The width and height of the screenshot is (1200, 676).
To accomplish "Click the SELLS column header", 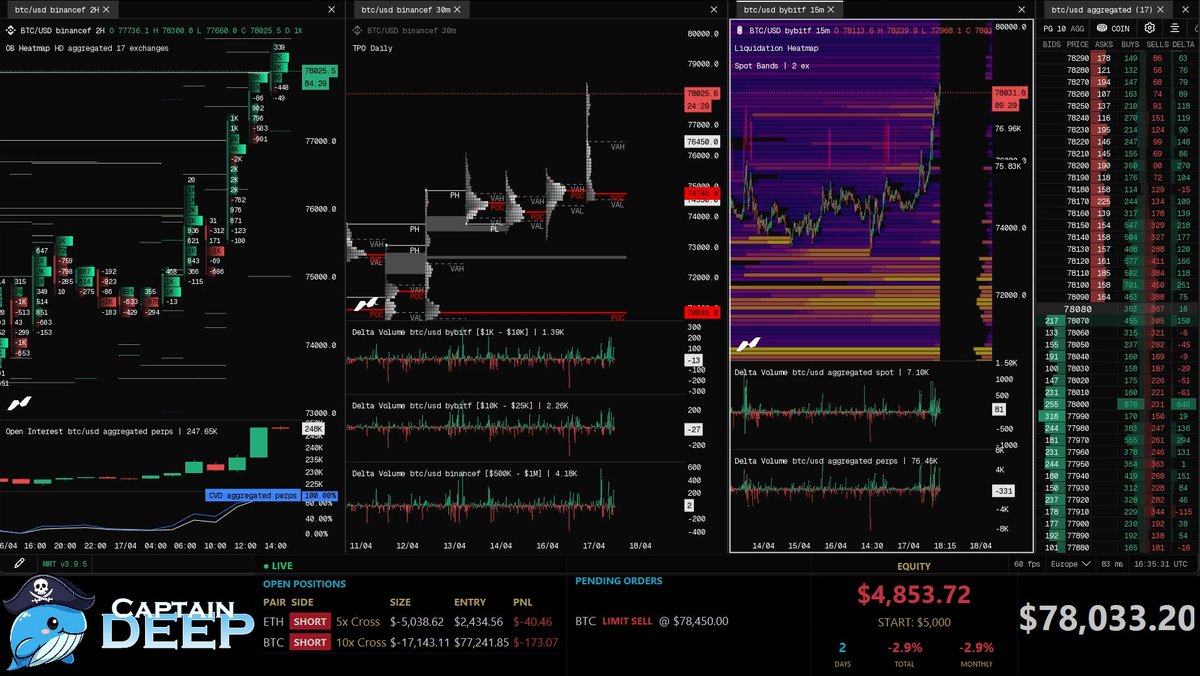I will pyautogui.click(x=1156, y=44).
